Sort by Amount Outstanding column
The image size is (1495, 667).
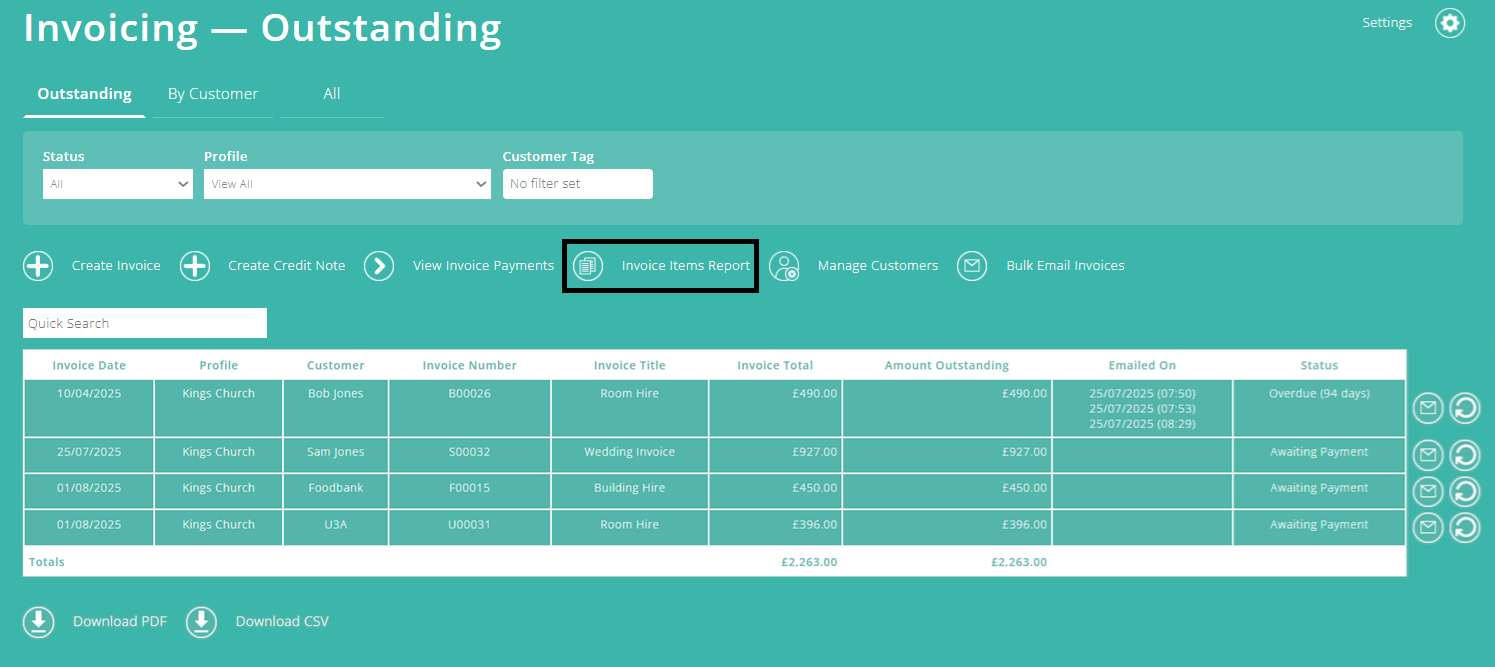[946, 365]
